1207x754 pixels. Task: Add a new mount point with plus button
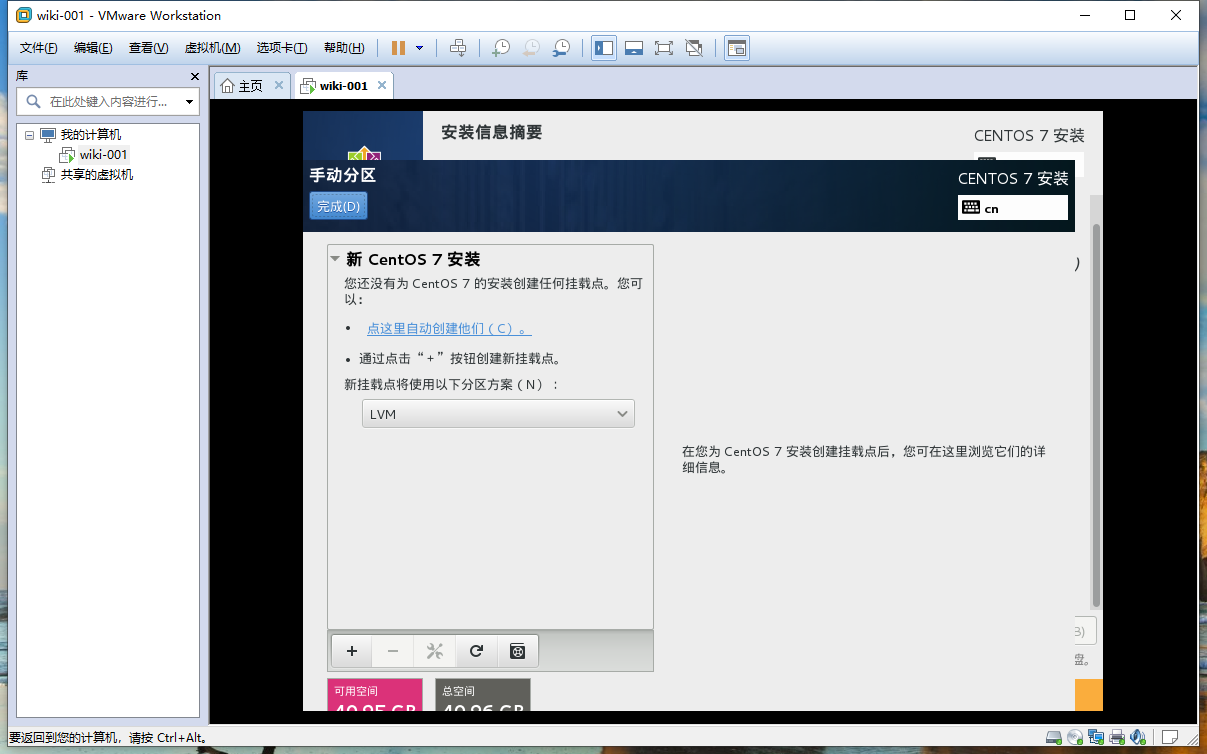[352, 651]
